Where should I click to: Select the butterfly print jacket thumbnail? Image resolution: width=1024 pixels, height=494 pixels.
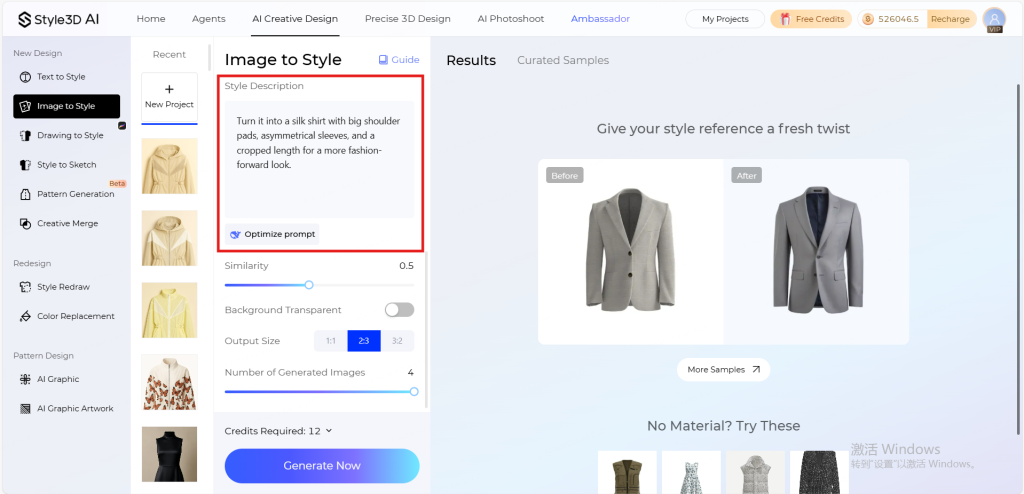(x=169, y=382)
